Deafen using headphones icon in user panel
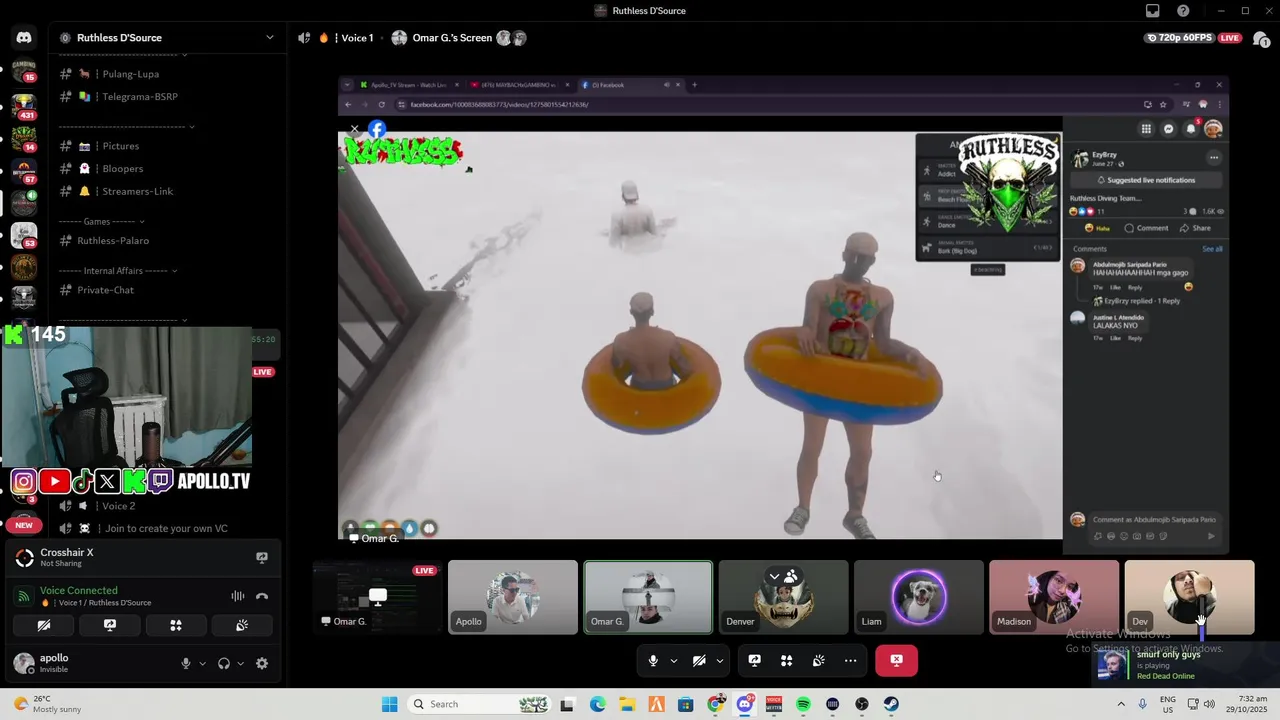The image size is (1280, 720). 224,663
